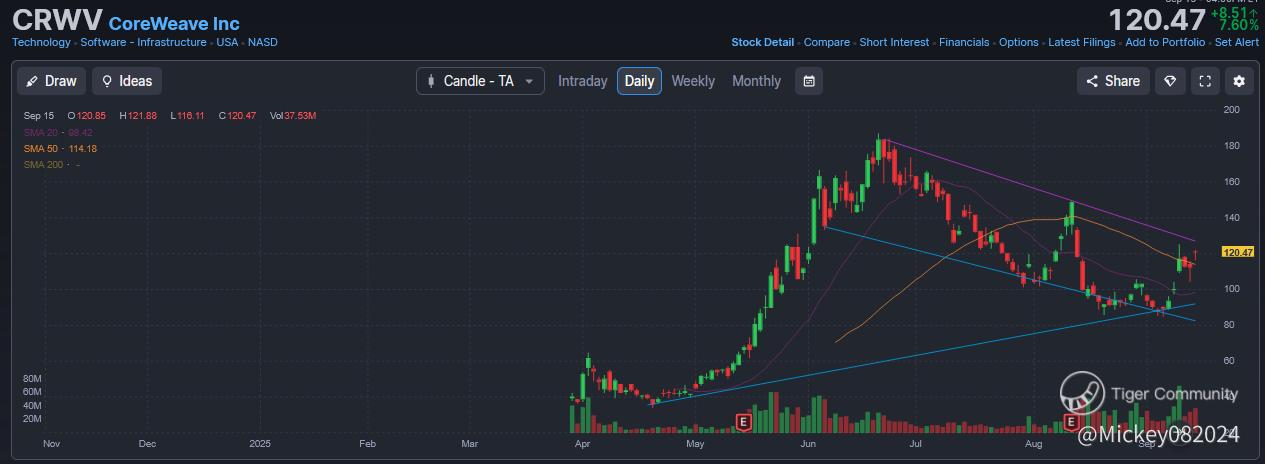
Task: Open the Financials page
Action: tap(964, 42)
